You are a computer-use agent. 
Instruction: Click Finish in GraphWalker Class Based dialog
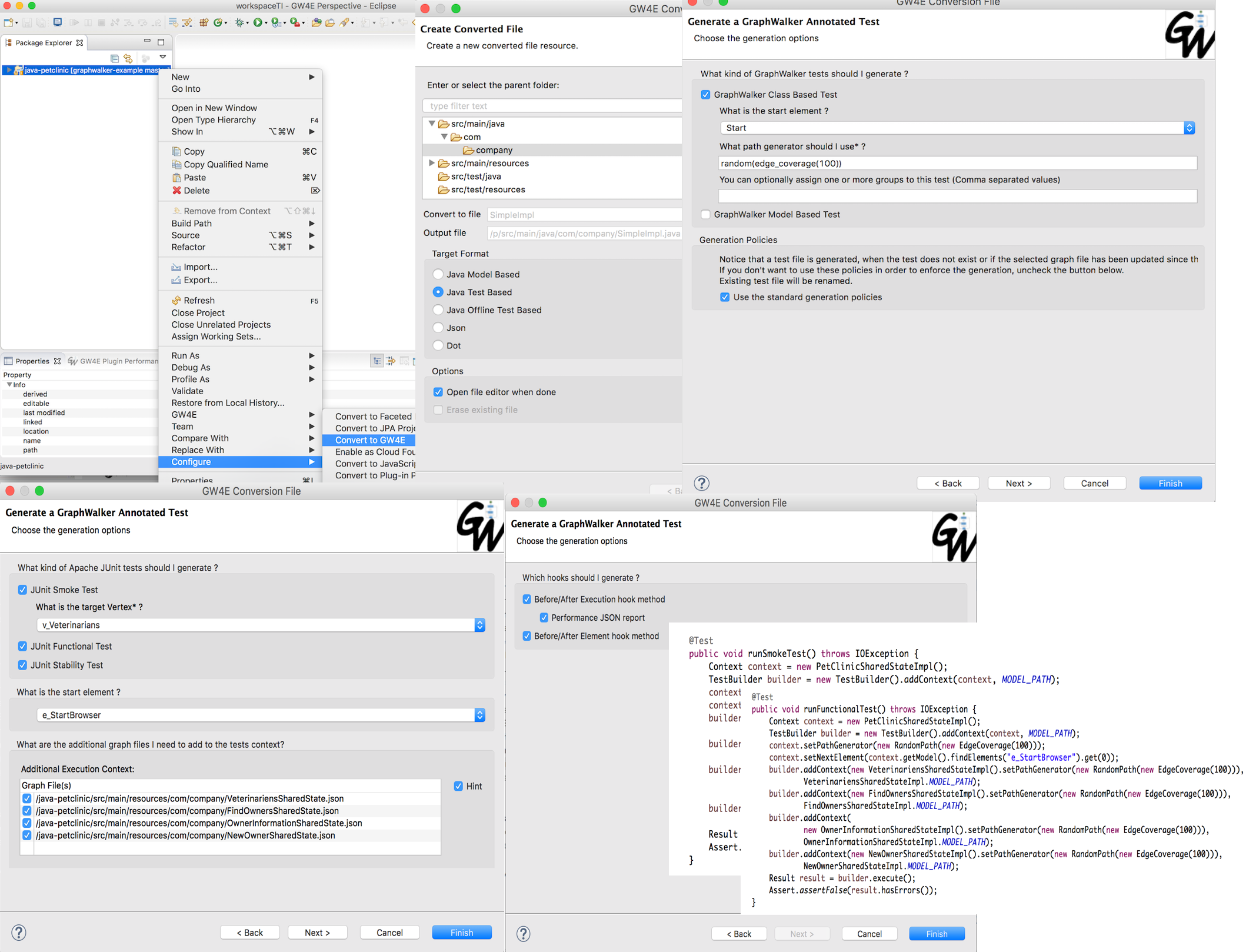(x=1170, y=483)
